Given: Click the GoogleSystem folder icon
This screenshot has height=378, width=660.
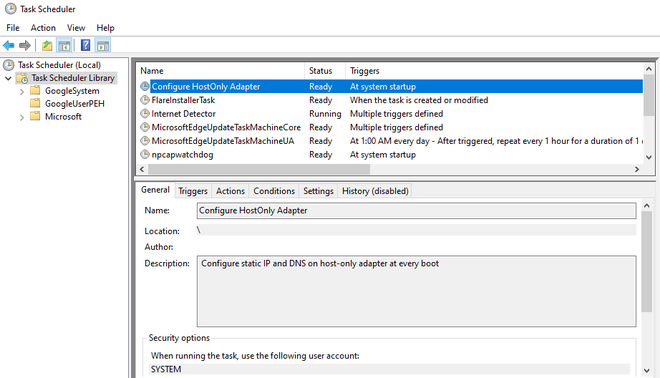Looking at the screenshot, I should (35, 91).
